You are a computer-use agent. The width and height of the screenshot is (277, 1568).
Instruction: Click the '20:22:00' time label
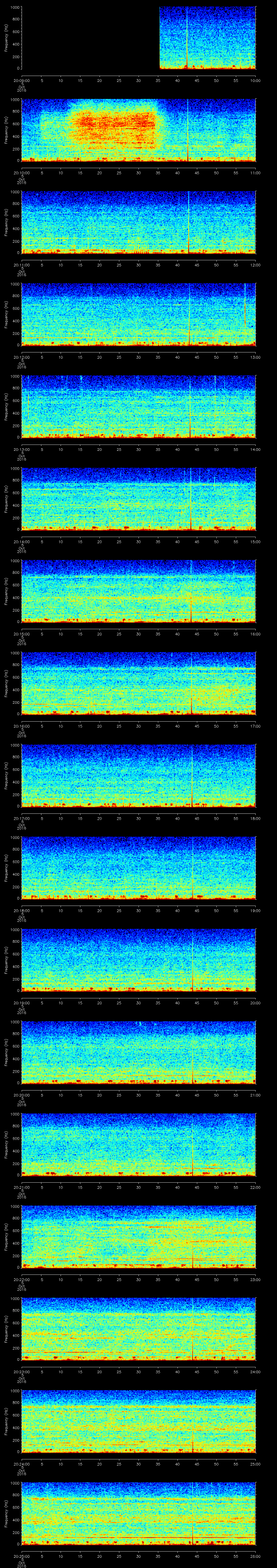[x=22, y=1279]
